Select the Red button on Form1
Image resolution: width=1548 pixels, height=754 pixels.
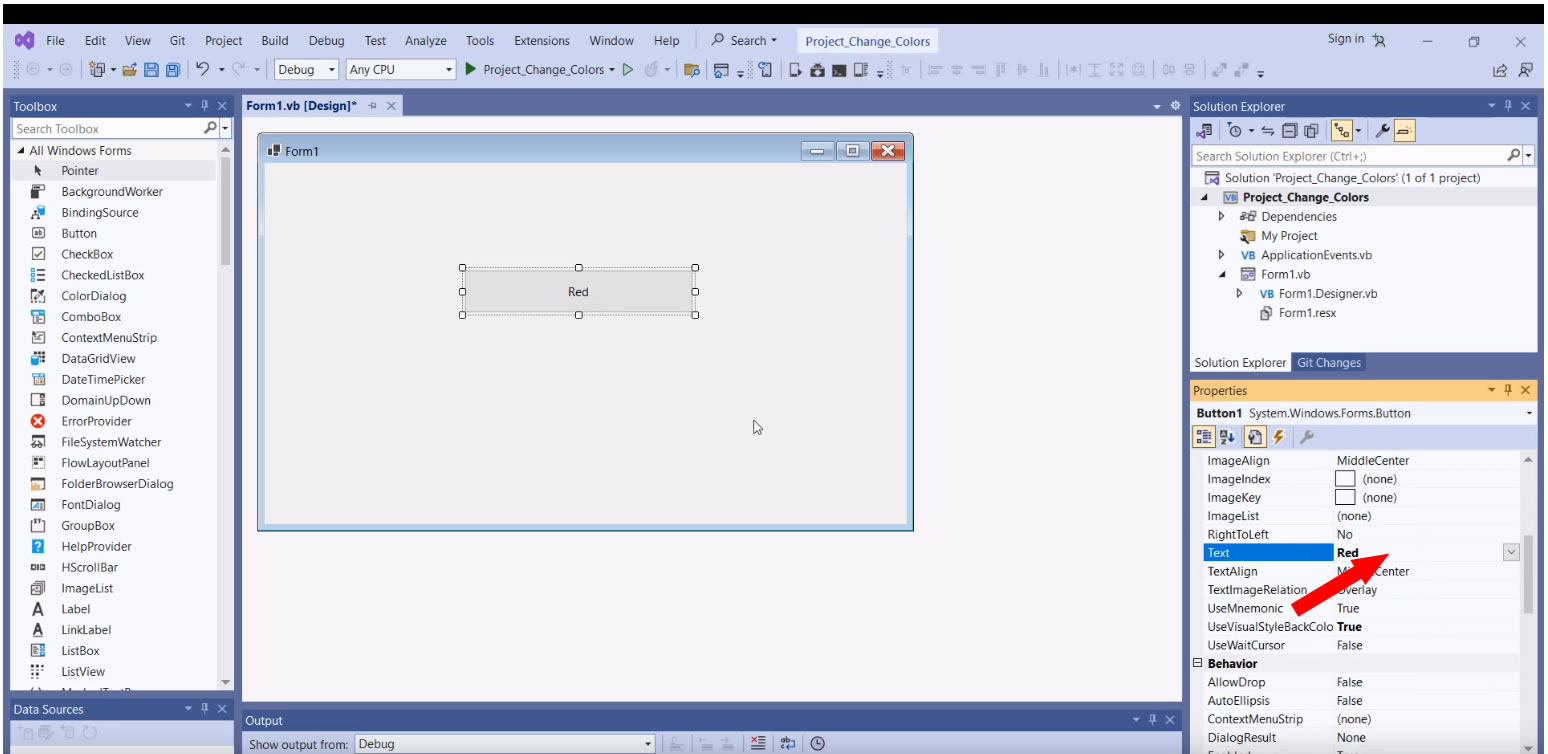click(578, 292)
